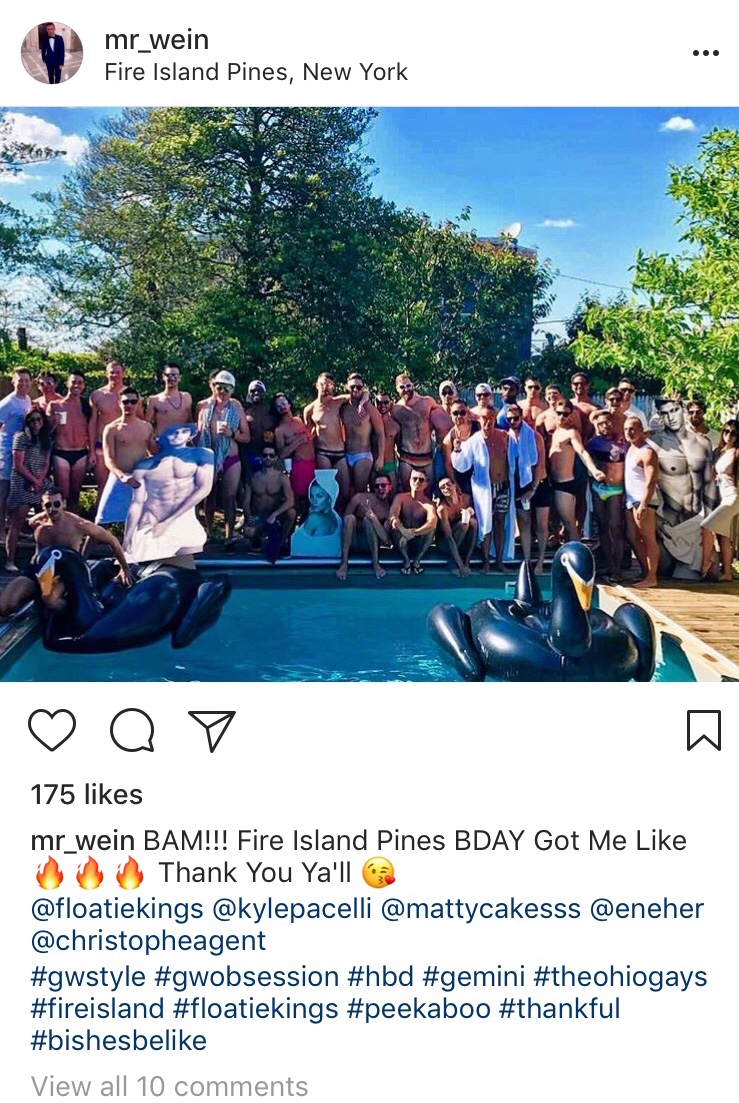View the 175 likes list

click(86, 795)
